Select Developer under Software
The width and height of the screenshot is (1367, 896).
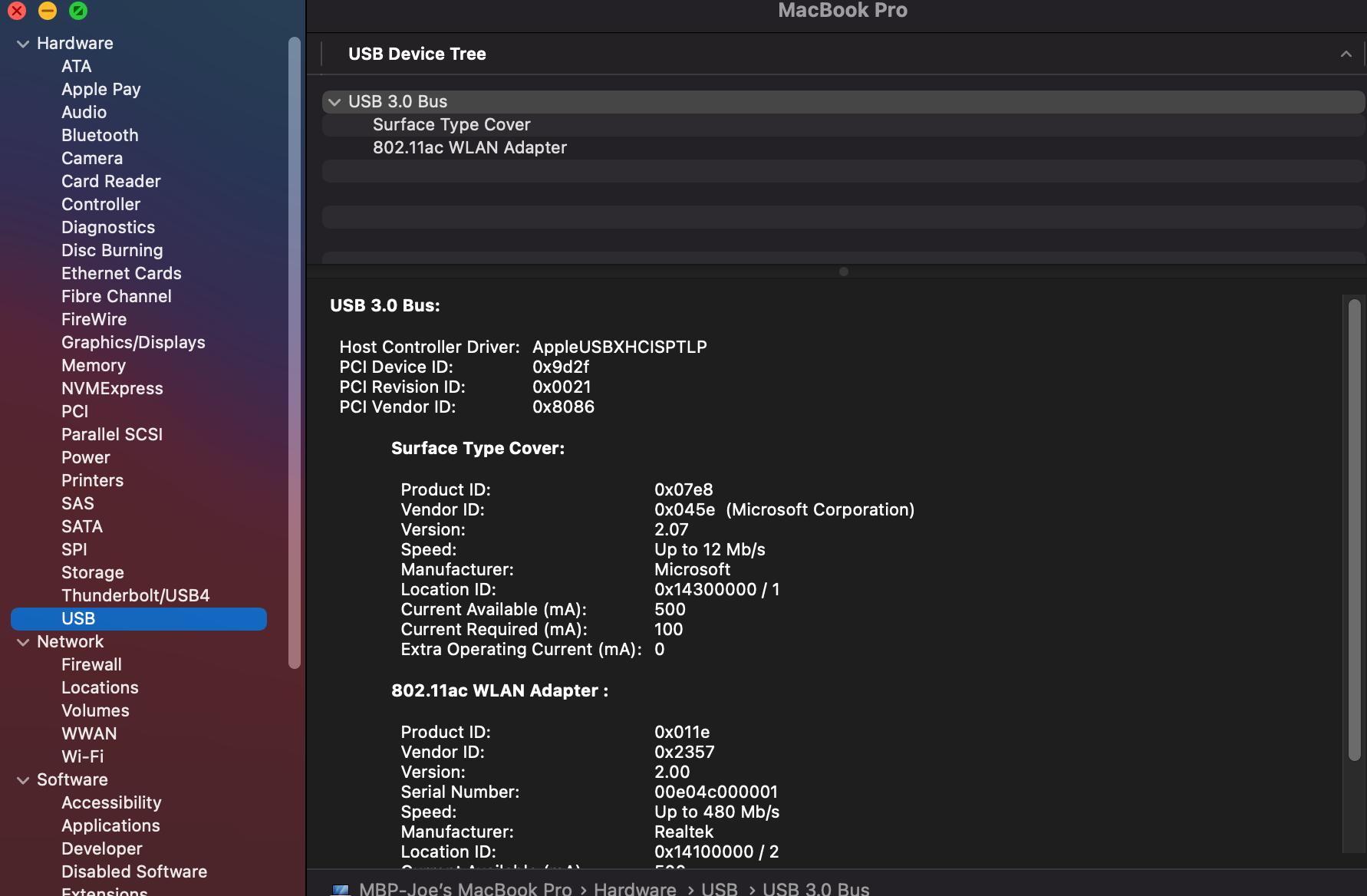(102, 848)
